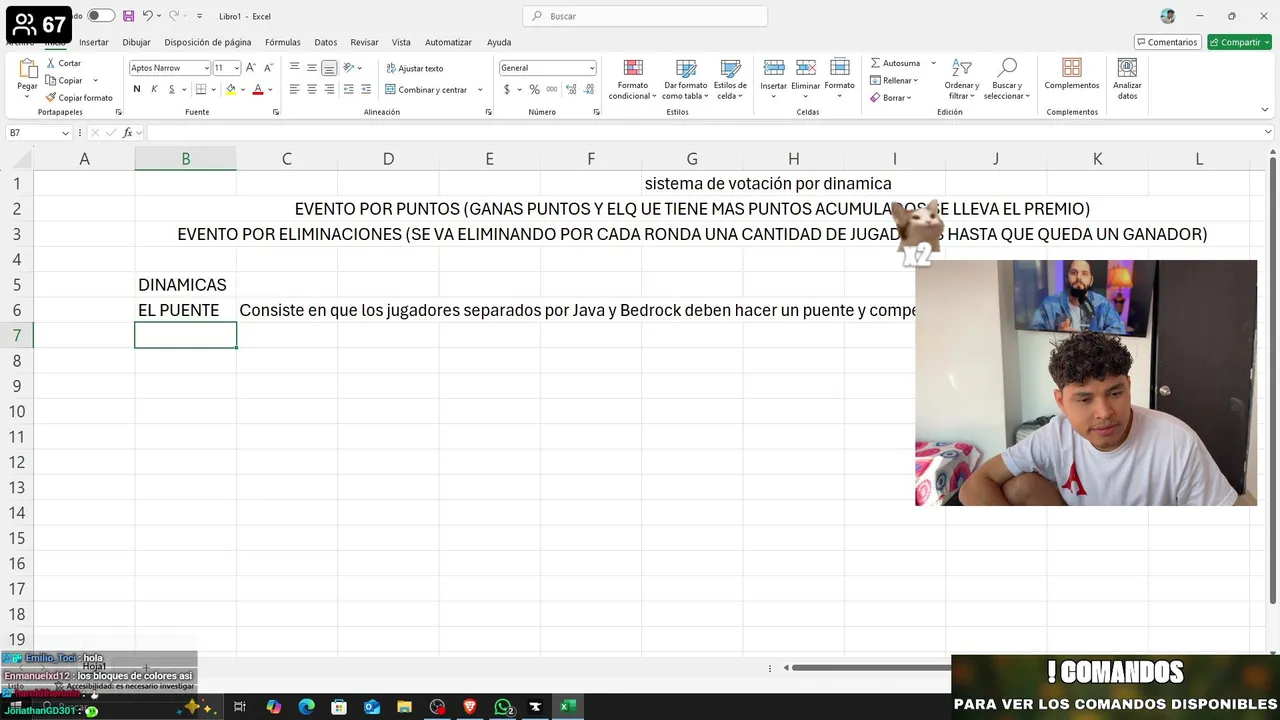Open fill color dropdown arrow
The width and height of the screenshot is (1280, 720).
click(x=243, y=90)
